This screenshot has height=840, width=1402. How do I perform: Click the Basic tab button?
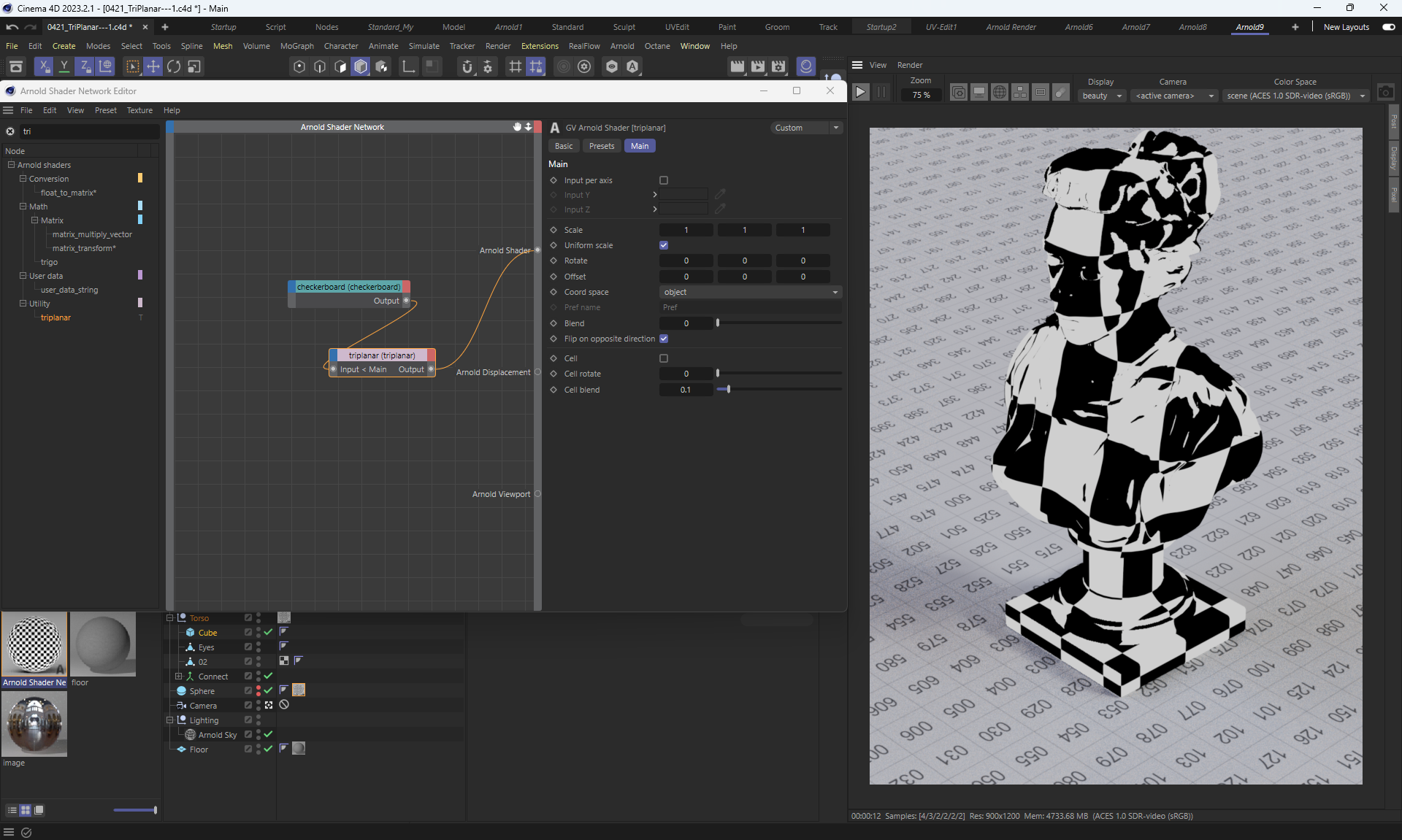(x=564, y=146)
